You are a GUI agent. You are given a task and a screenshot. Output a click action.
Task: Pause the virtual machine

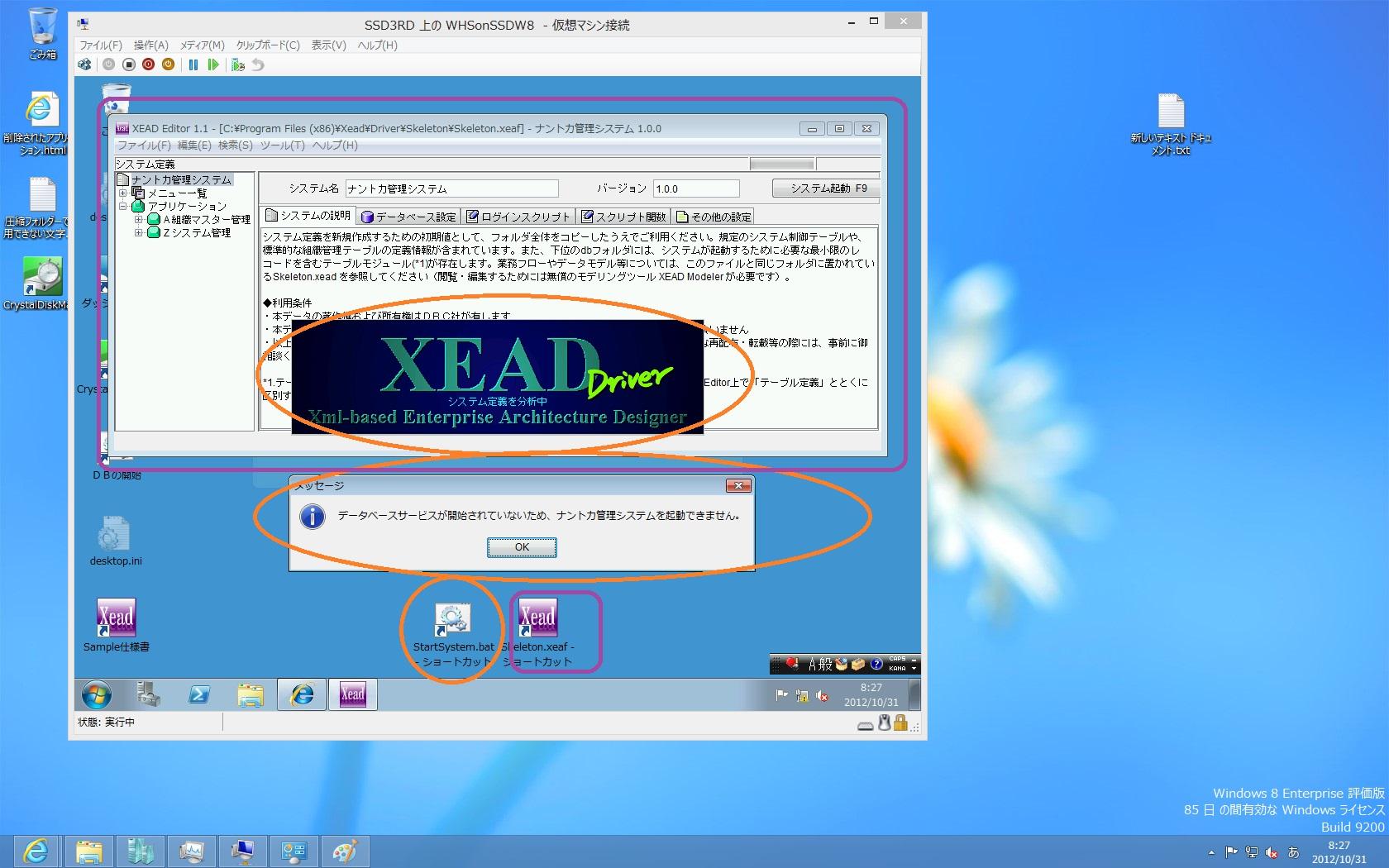193,64
